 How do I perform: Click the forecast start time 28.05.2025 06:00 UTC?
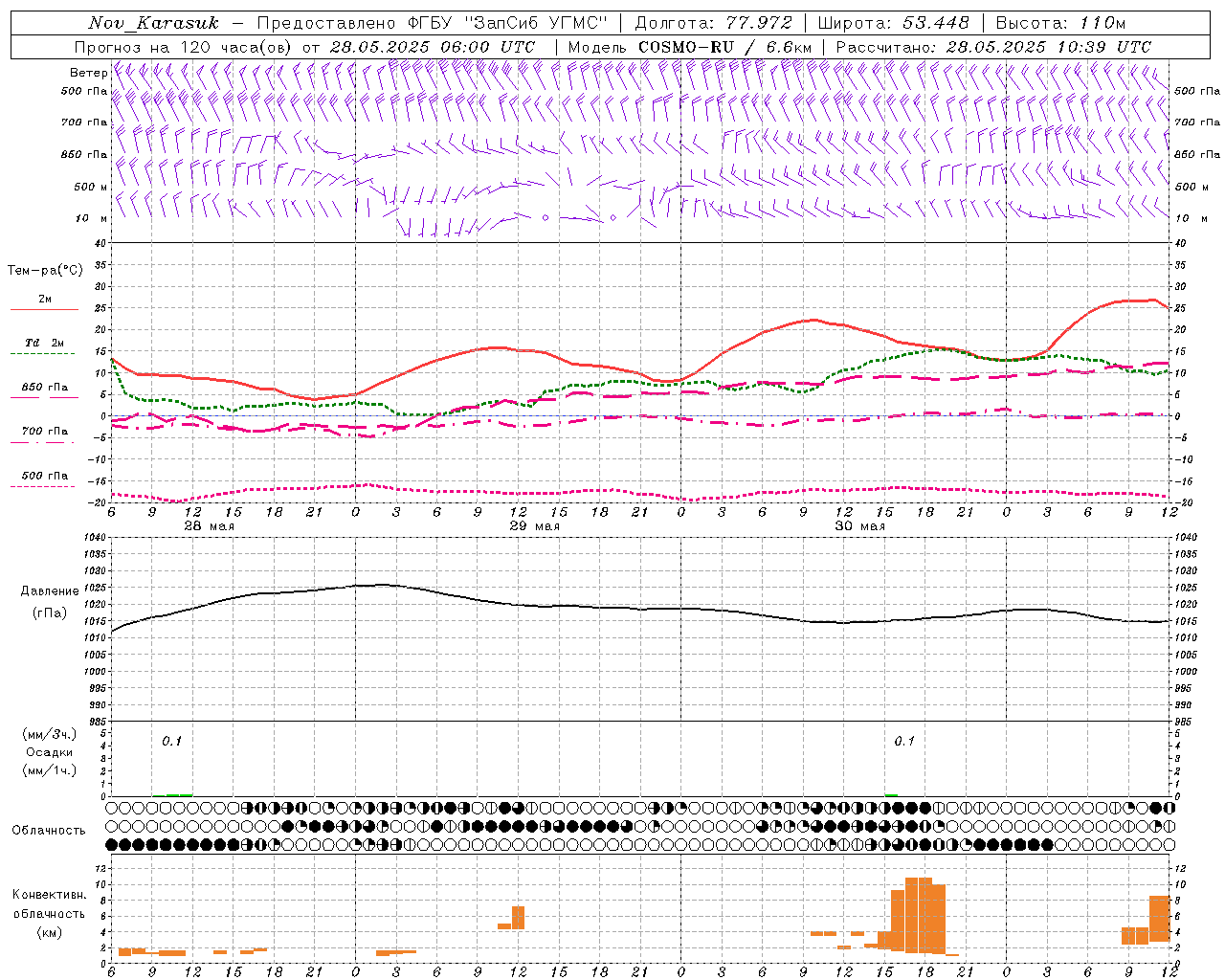(x=433, y=47)
